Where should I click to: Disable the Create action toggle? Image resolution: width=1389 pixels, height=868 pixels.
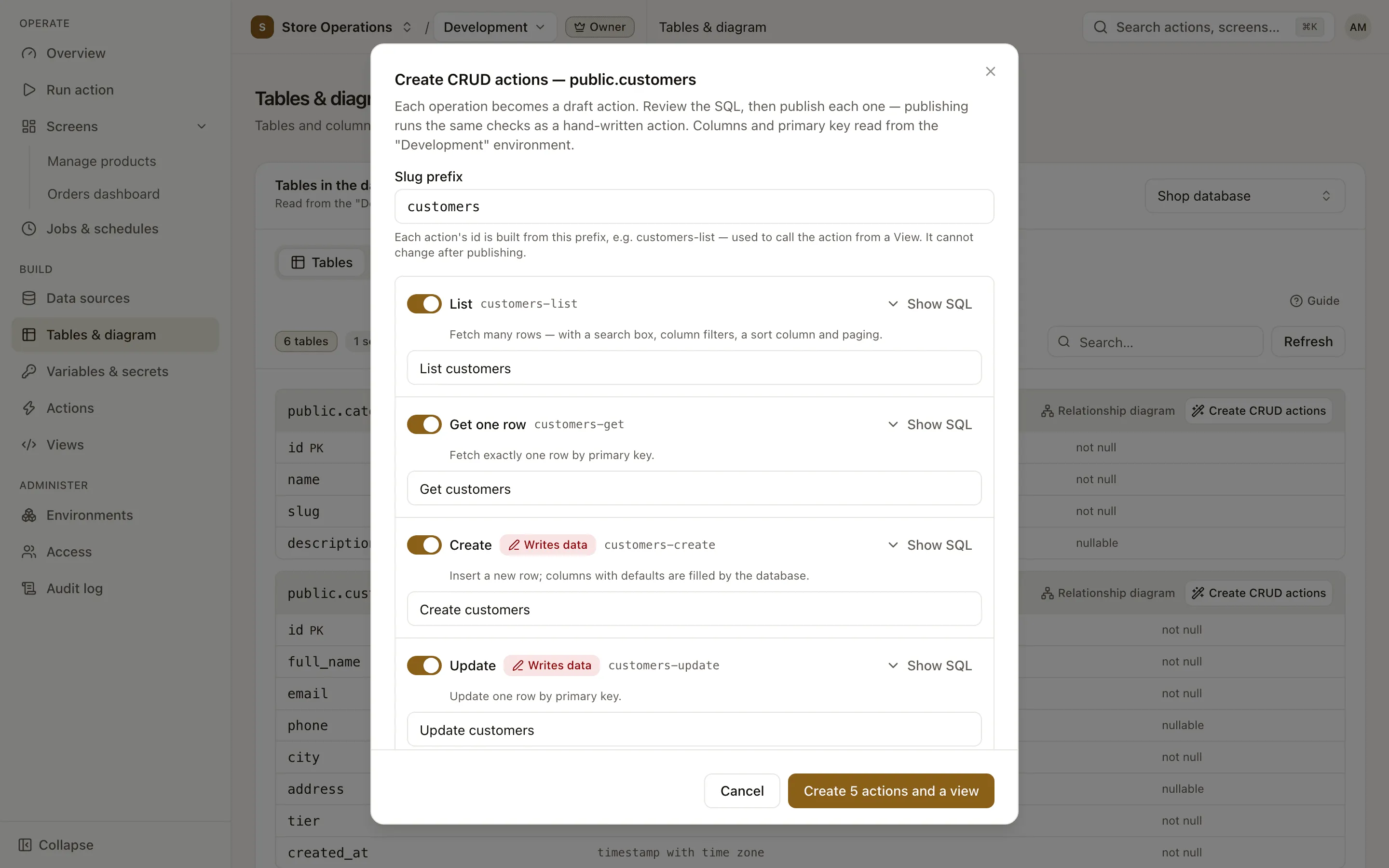424,545
